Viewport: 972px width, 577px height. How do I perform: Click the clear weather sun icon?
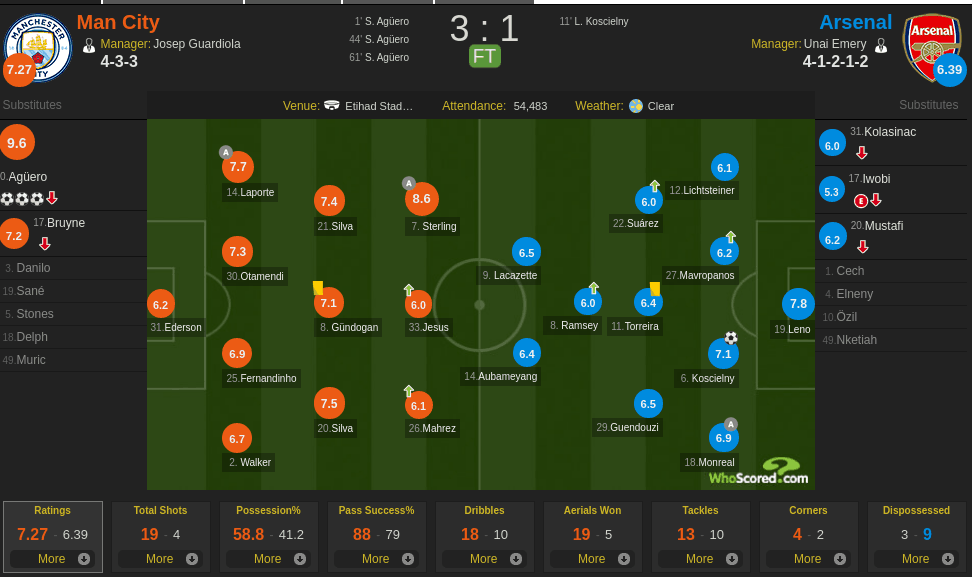tap(635, 106)
